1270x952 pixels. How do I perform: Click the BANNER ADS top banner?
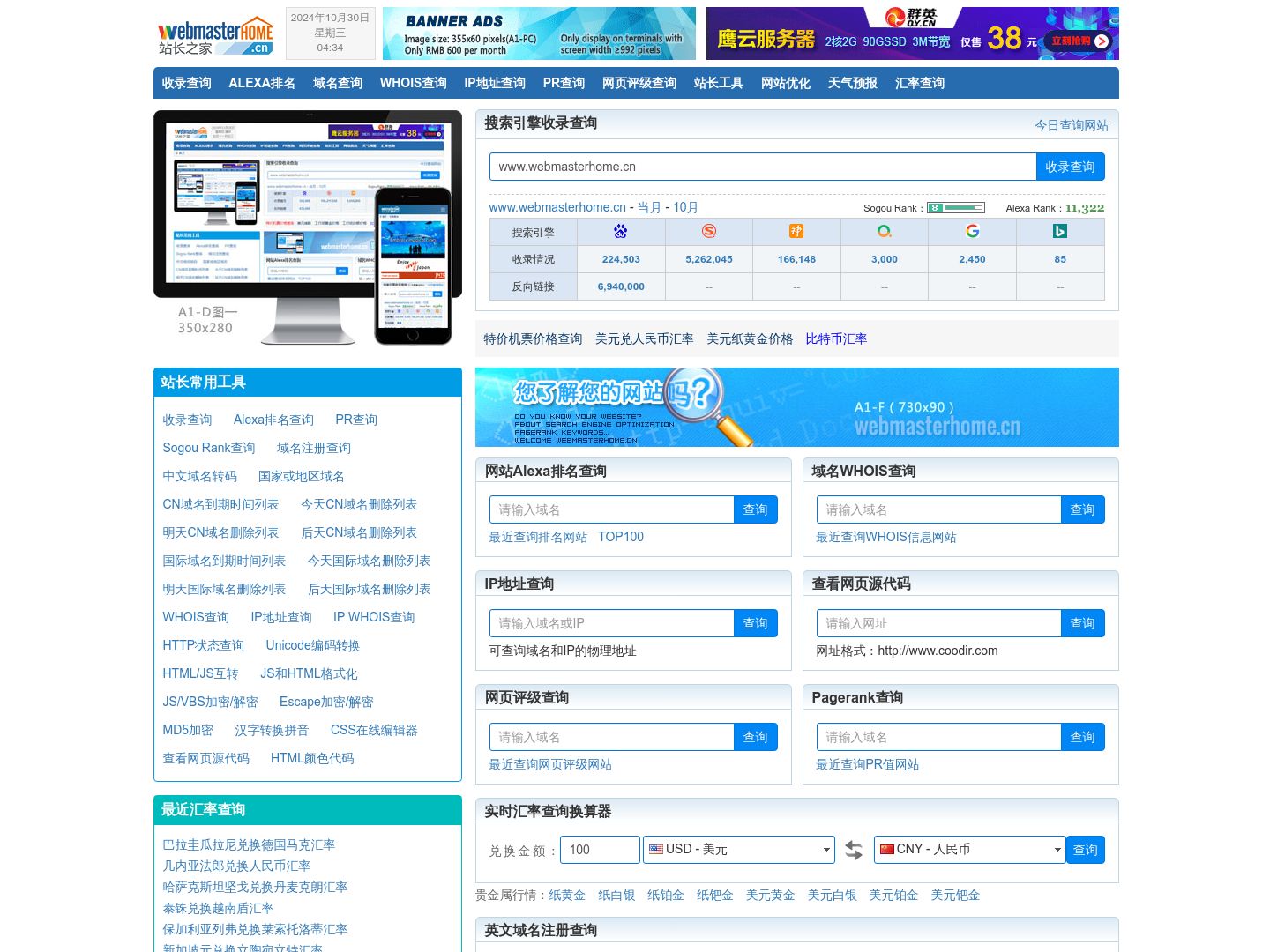tap(539, 33)
